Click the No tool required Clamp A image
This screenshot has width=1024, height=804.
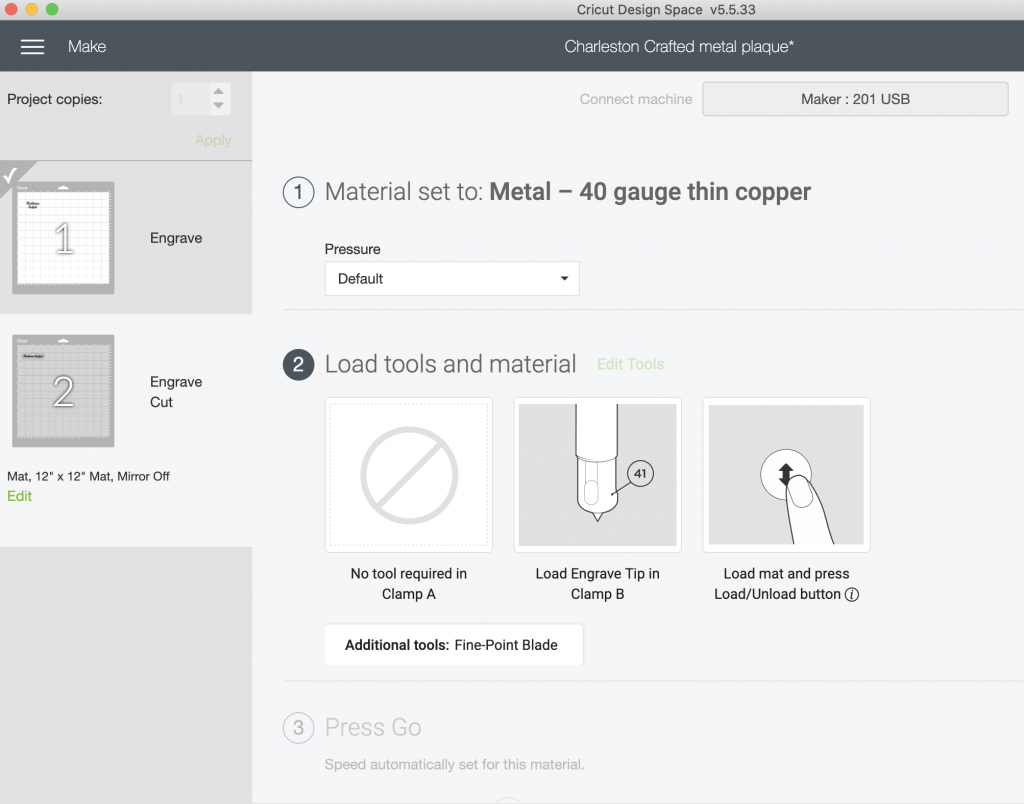pyautogui.click(x=409, y=475)
